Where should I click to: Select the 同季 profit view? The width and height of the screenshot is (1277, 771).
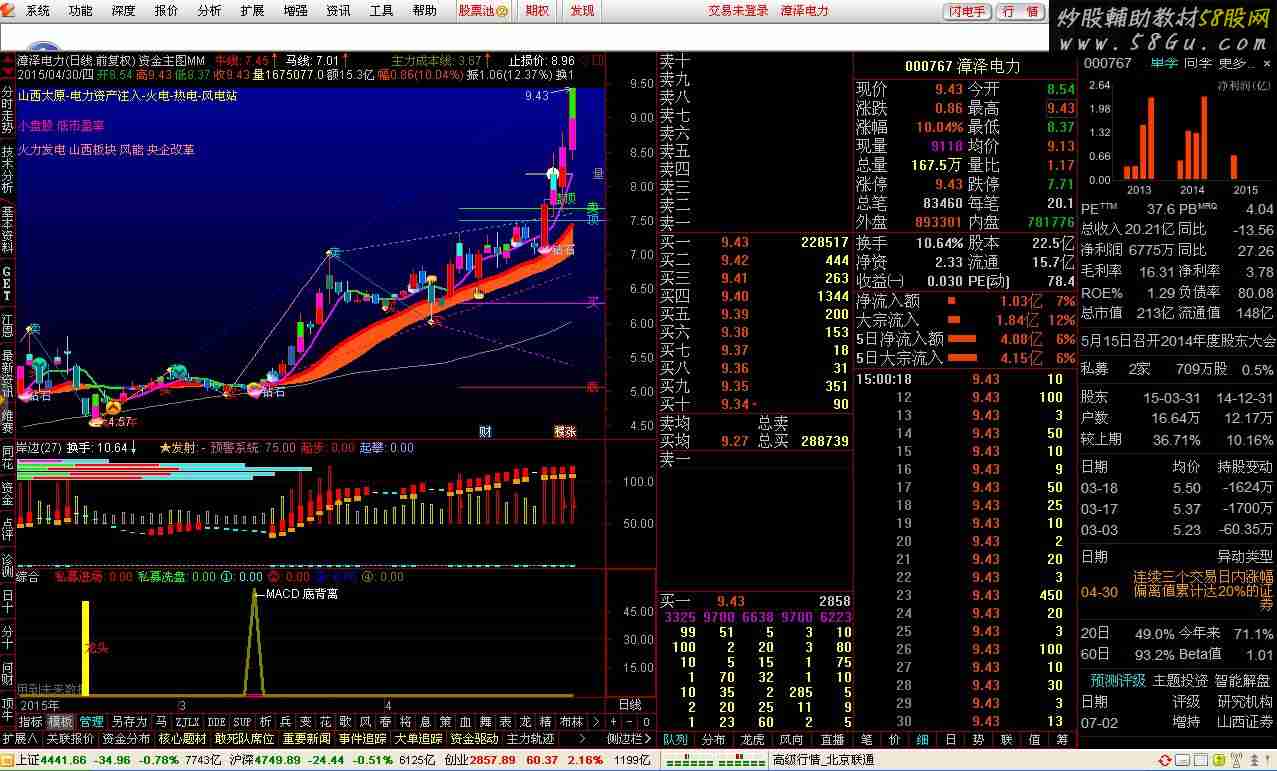click(x=1198, y=63)
